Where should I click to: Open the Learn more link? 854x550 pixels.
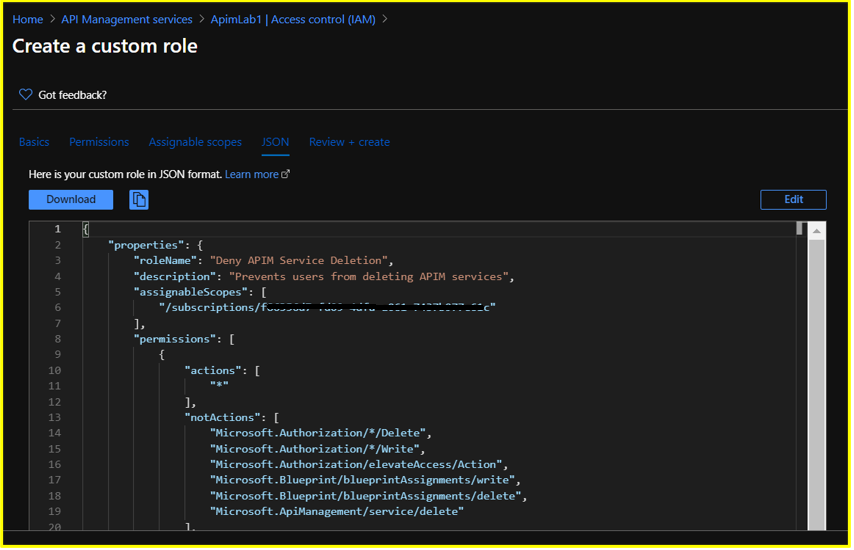(252, 174)
